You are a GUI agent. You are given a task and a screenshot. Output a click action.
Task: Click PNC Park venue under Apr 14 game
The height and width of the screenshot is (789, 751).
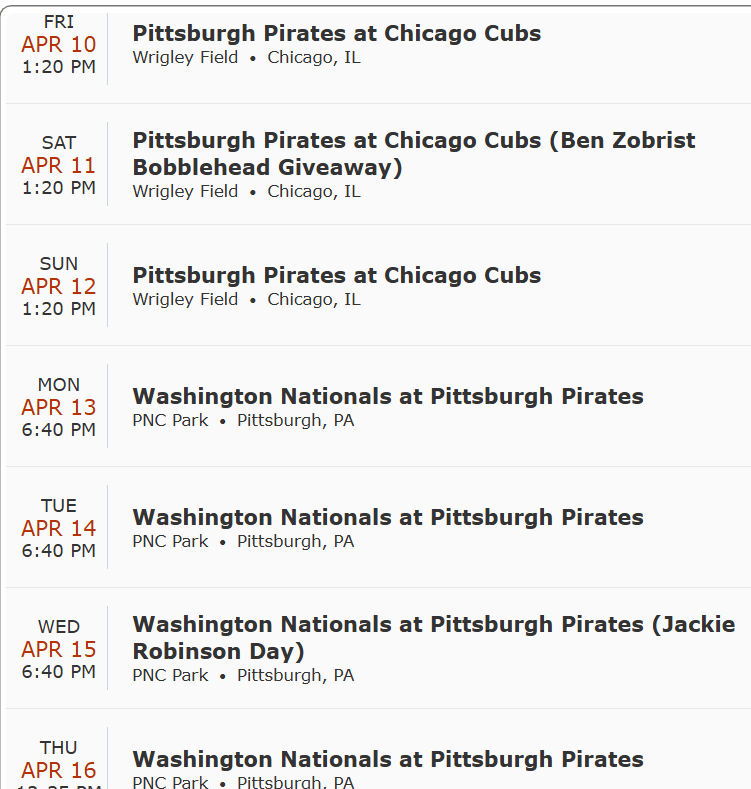pos(170,542)
